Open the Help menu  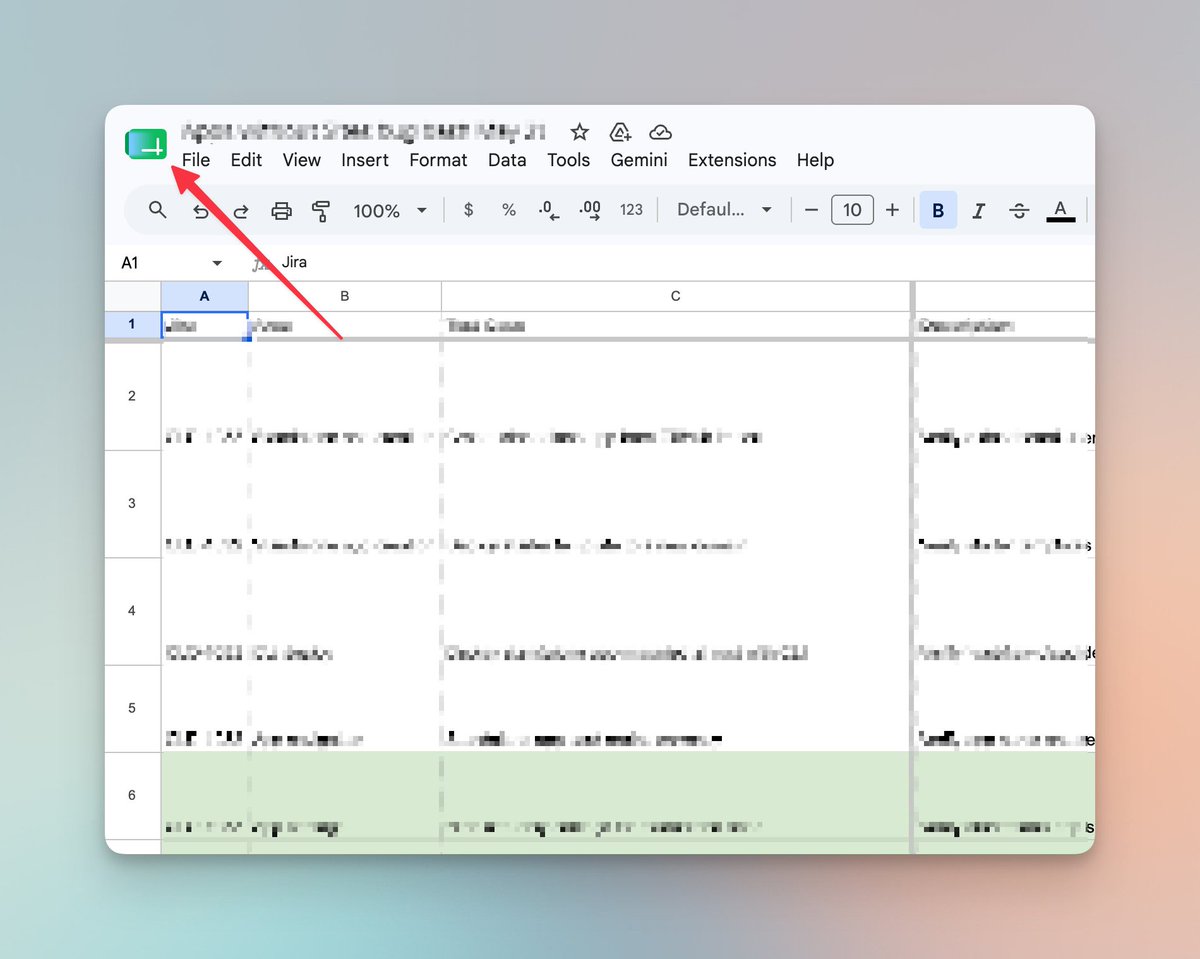point(815,160)
